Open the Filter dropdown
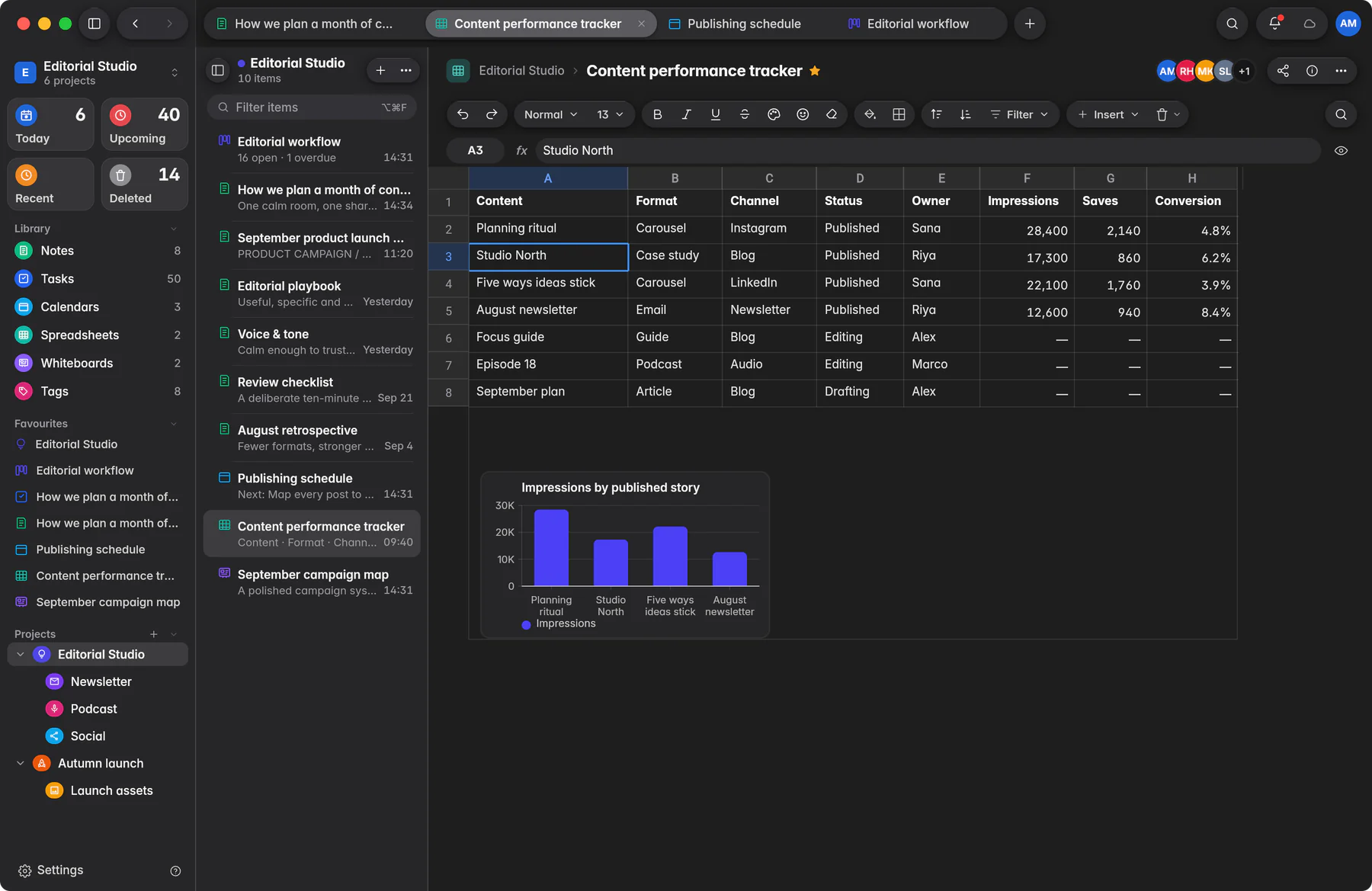 1019,114
